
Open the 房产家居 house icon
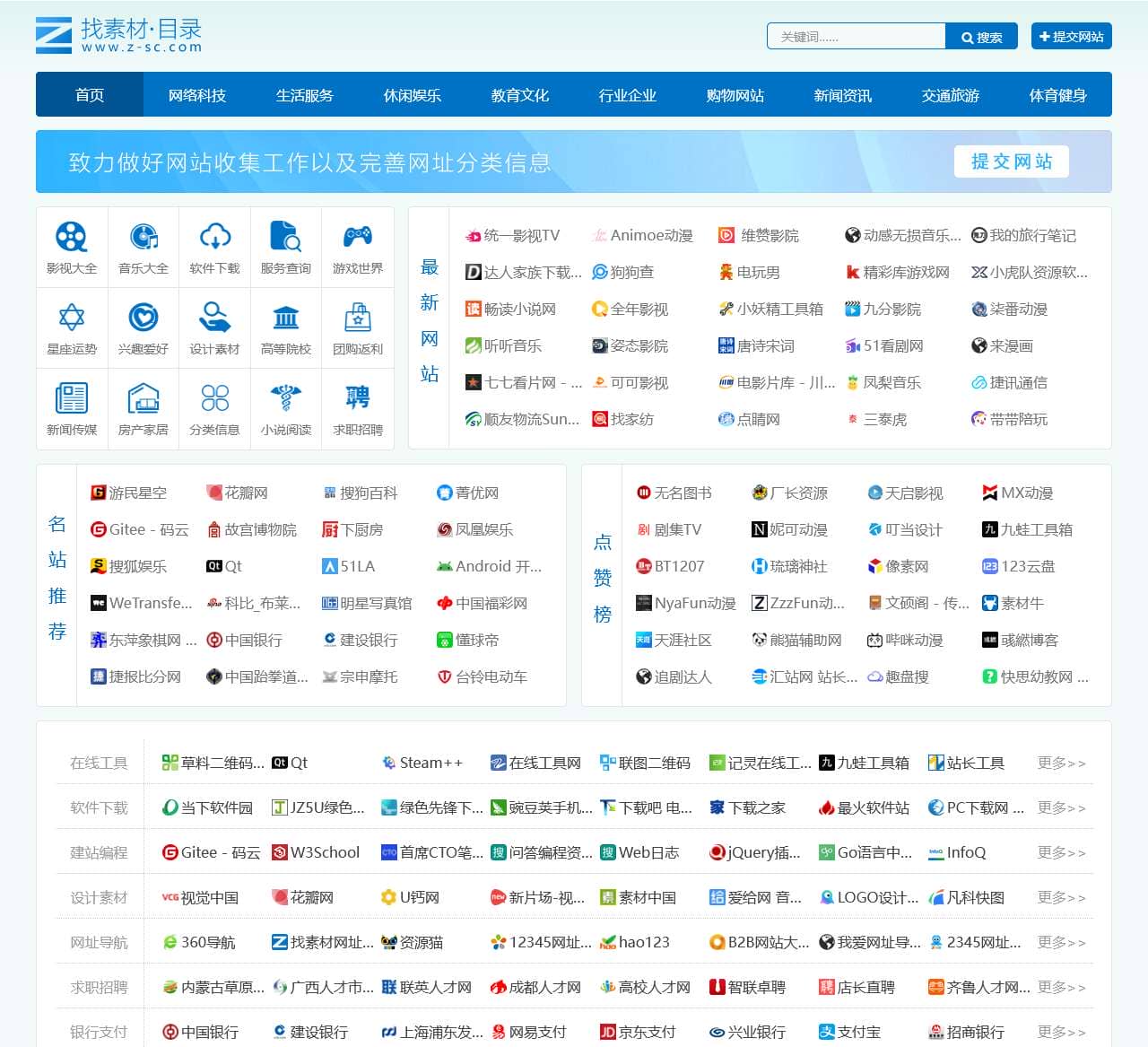(x=143, y=397)
